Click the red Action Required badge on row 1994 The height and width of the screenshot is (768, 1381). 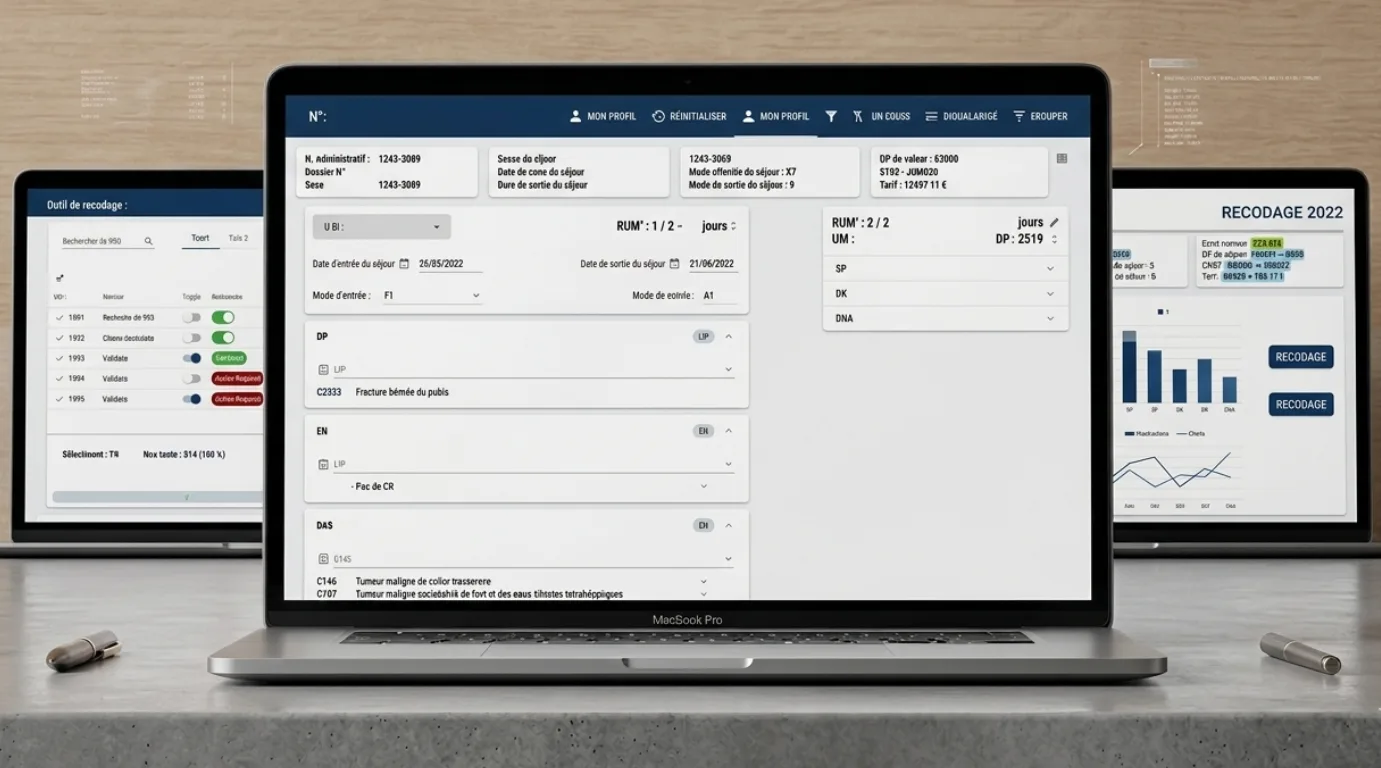[x=237, y=379]
